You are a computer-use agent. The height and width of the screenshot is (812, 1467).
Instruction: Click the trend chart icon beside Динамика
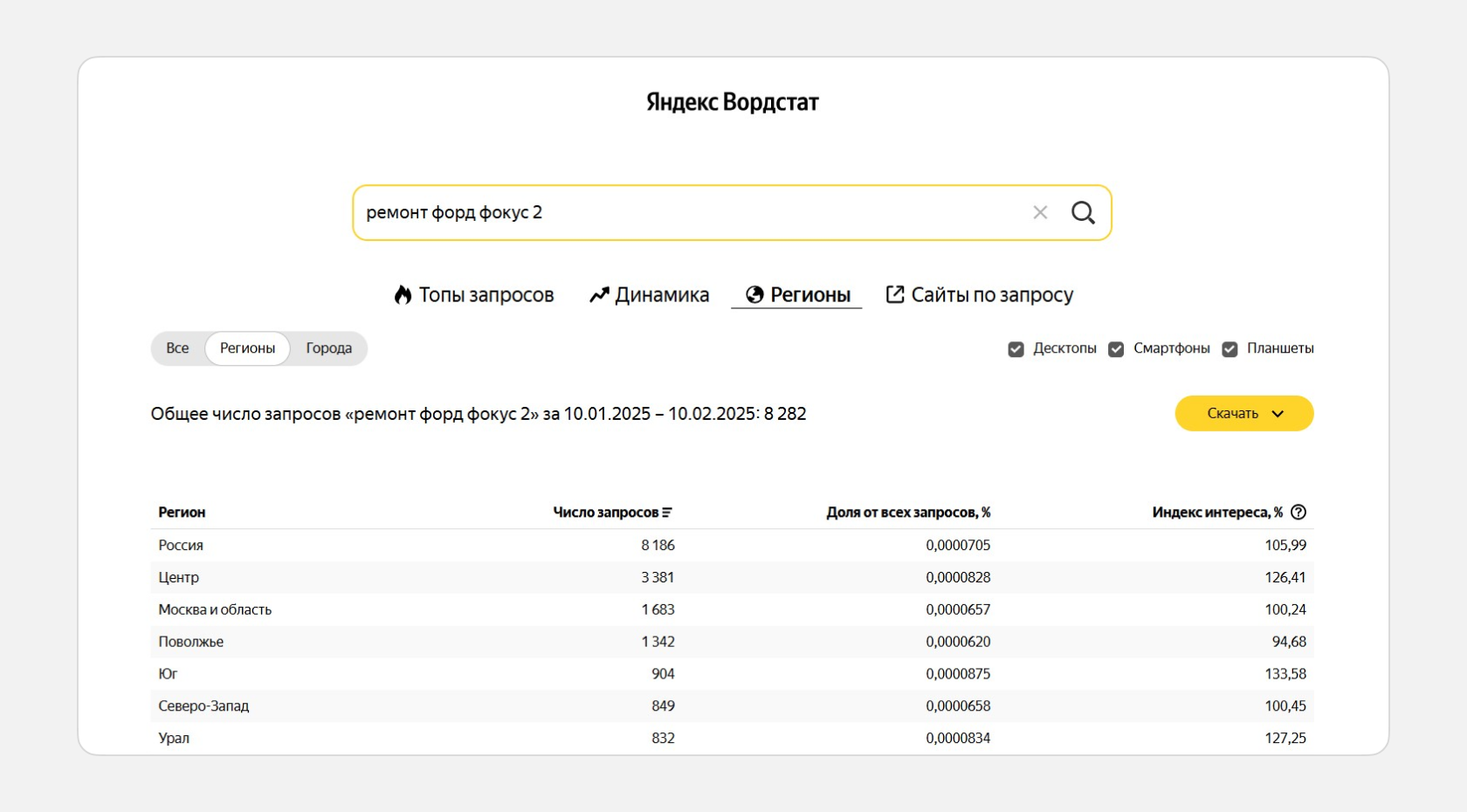pyautogui.click(x=598, y=295)
